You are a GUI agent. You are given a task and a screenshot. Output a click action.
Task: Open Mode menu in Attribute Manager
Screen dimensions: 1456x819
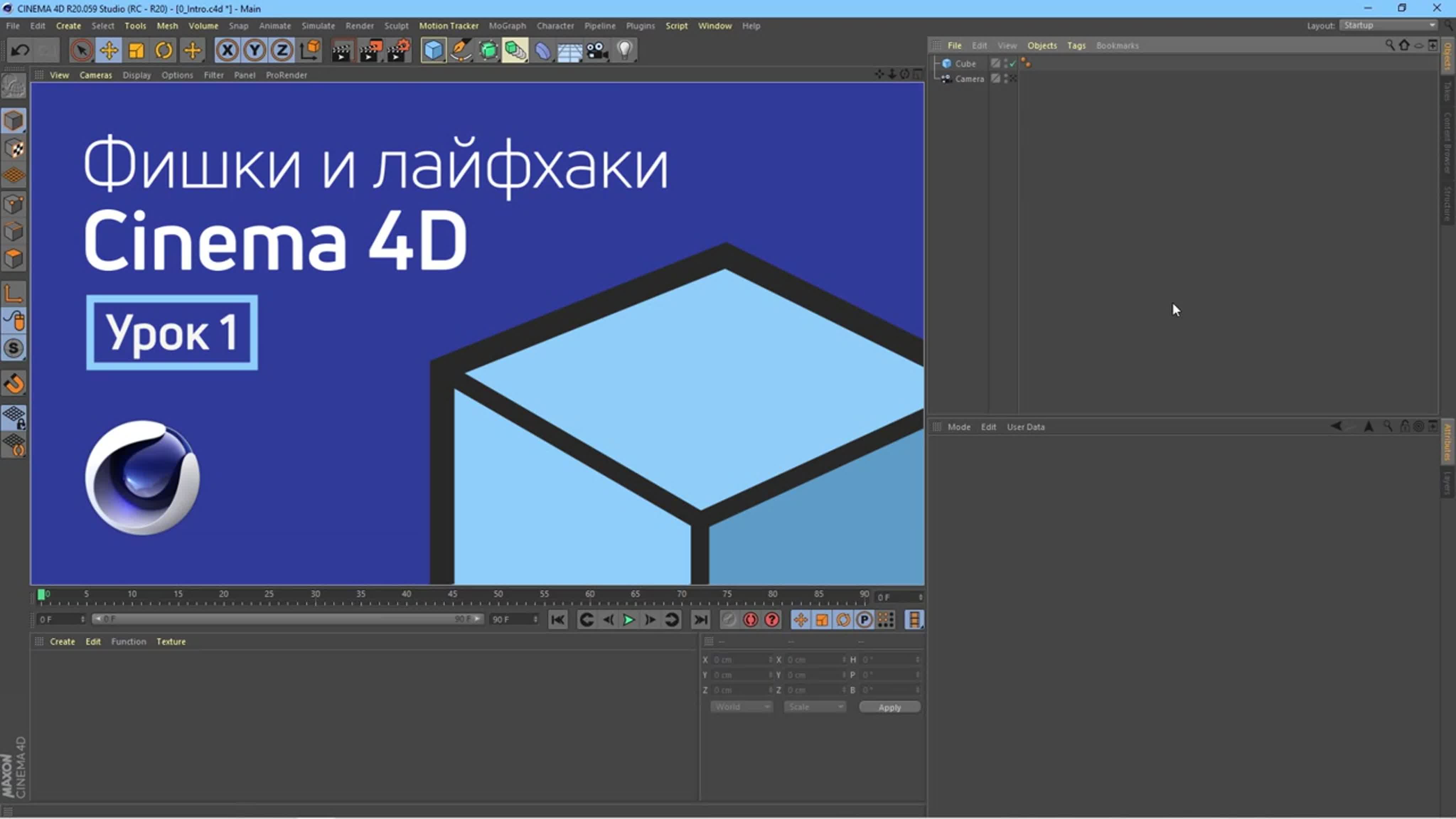(959, 427)
